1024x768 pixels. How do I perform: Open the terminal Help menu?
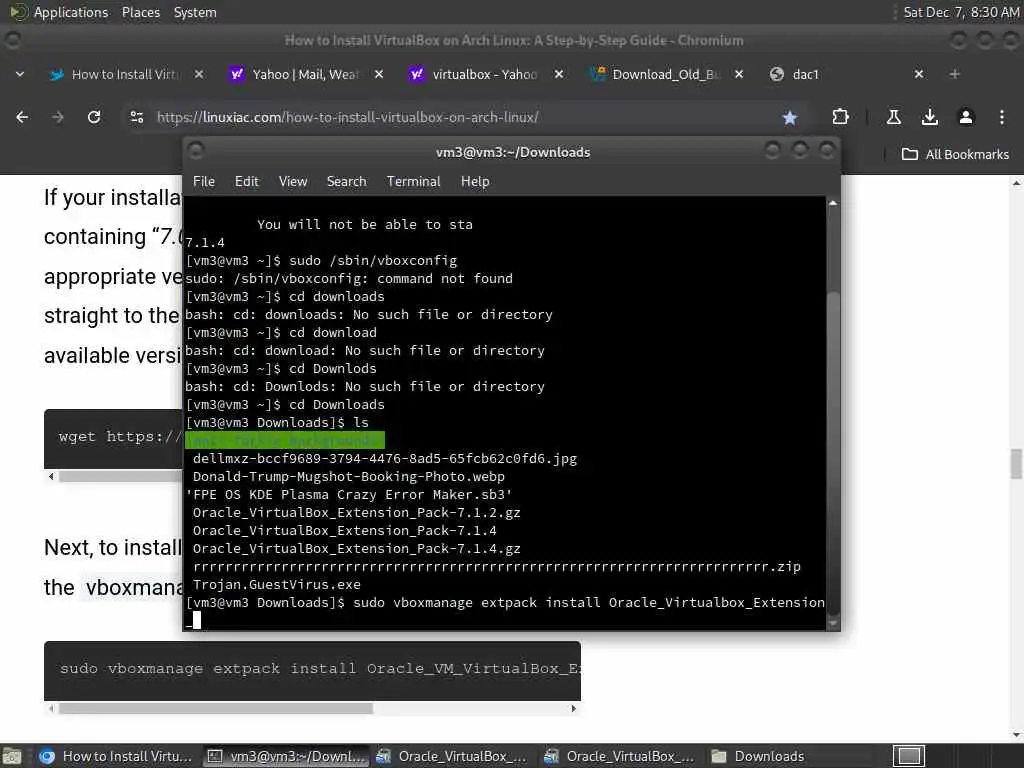[475, 182]
